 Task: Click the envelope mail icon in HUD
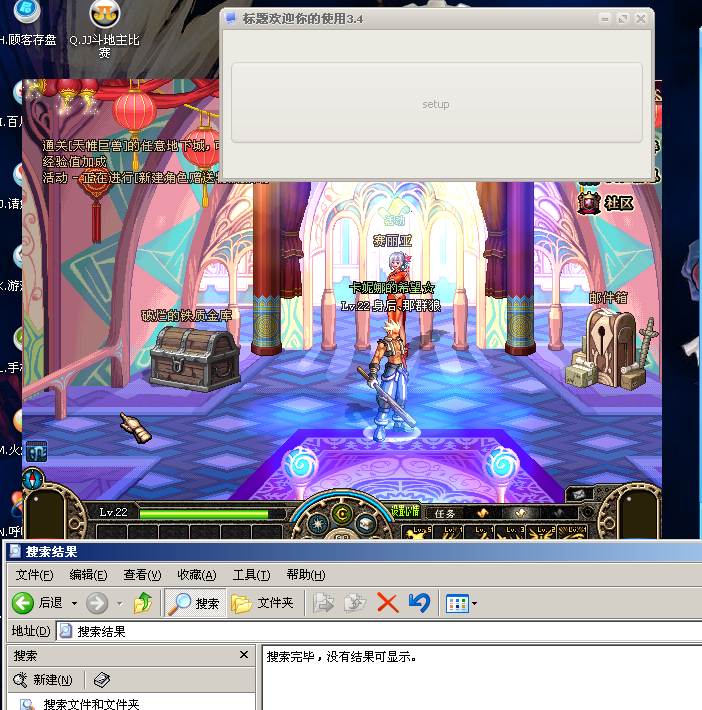pyautogui.click(x=579, y=494)
